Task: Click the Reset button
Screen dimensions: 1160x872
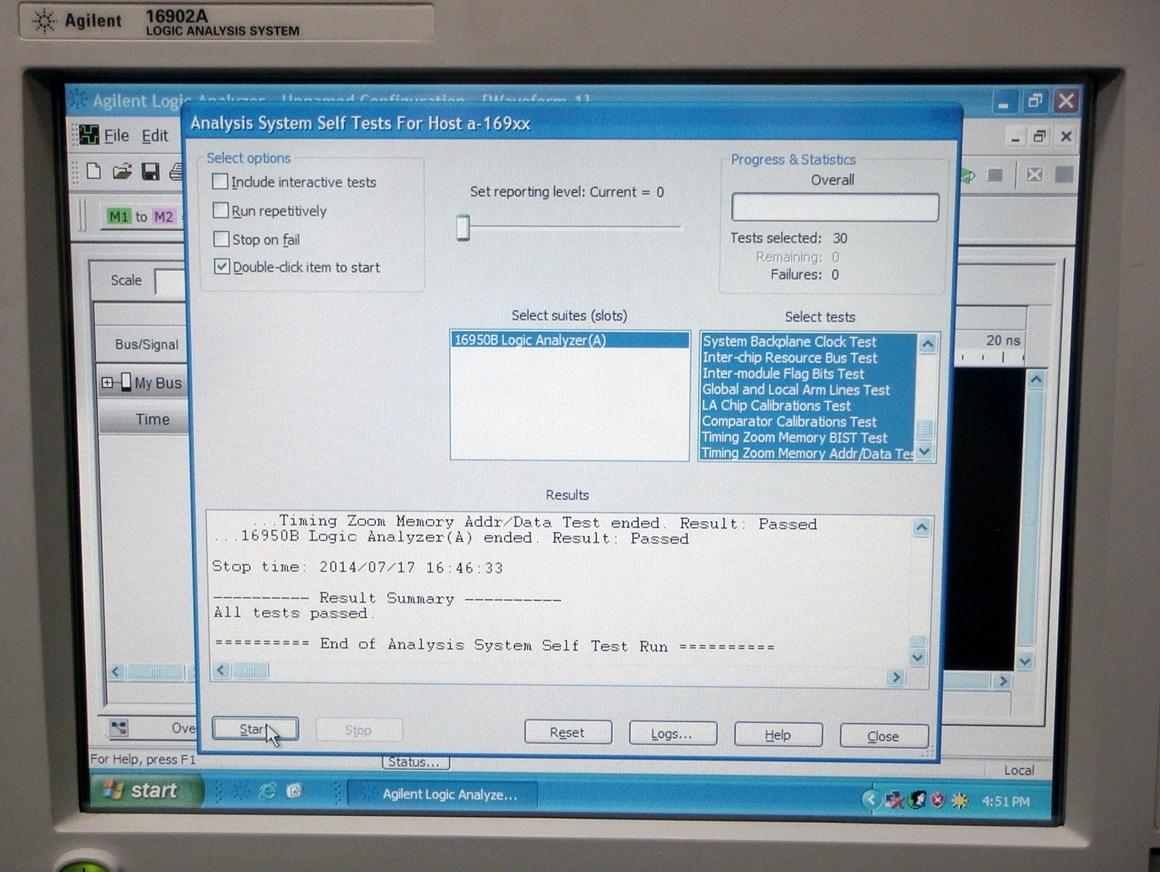Action: (x=567, y=731)
